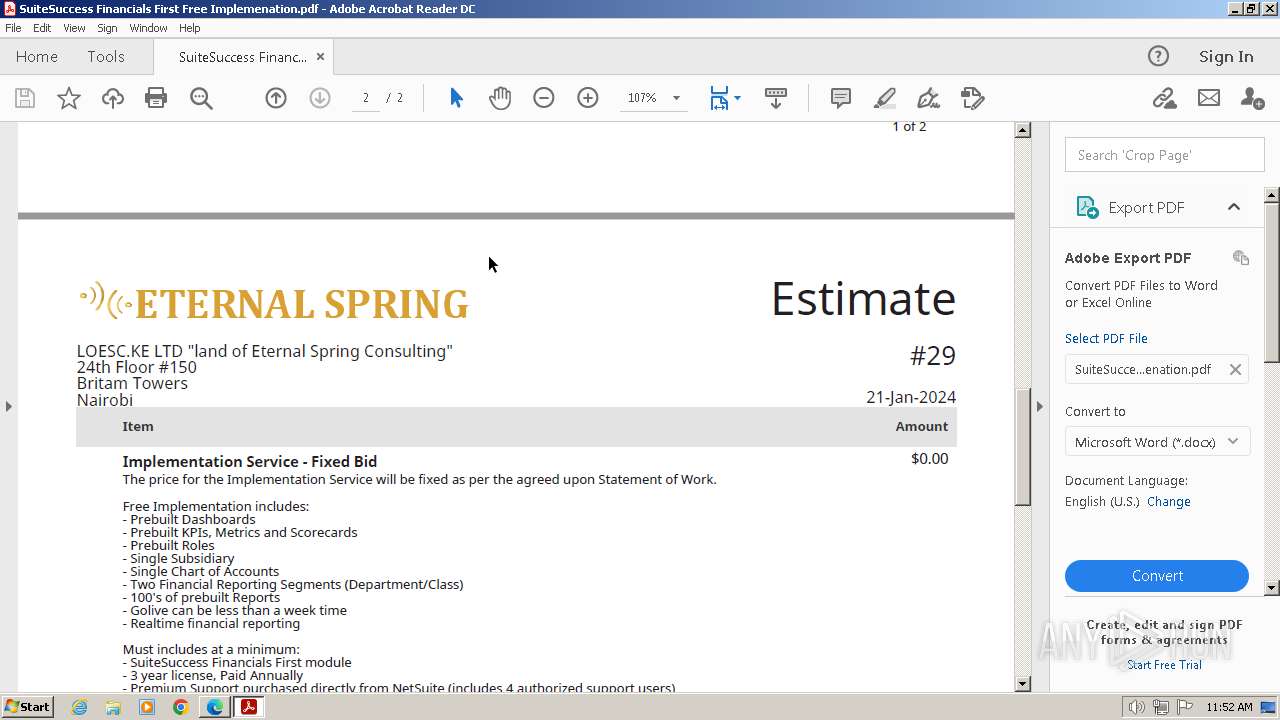The height and width of the screenshot is (720, 1280).
Task: Click document scrollbar down arrow
Action: click(x=1022, y=684)
